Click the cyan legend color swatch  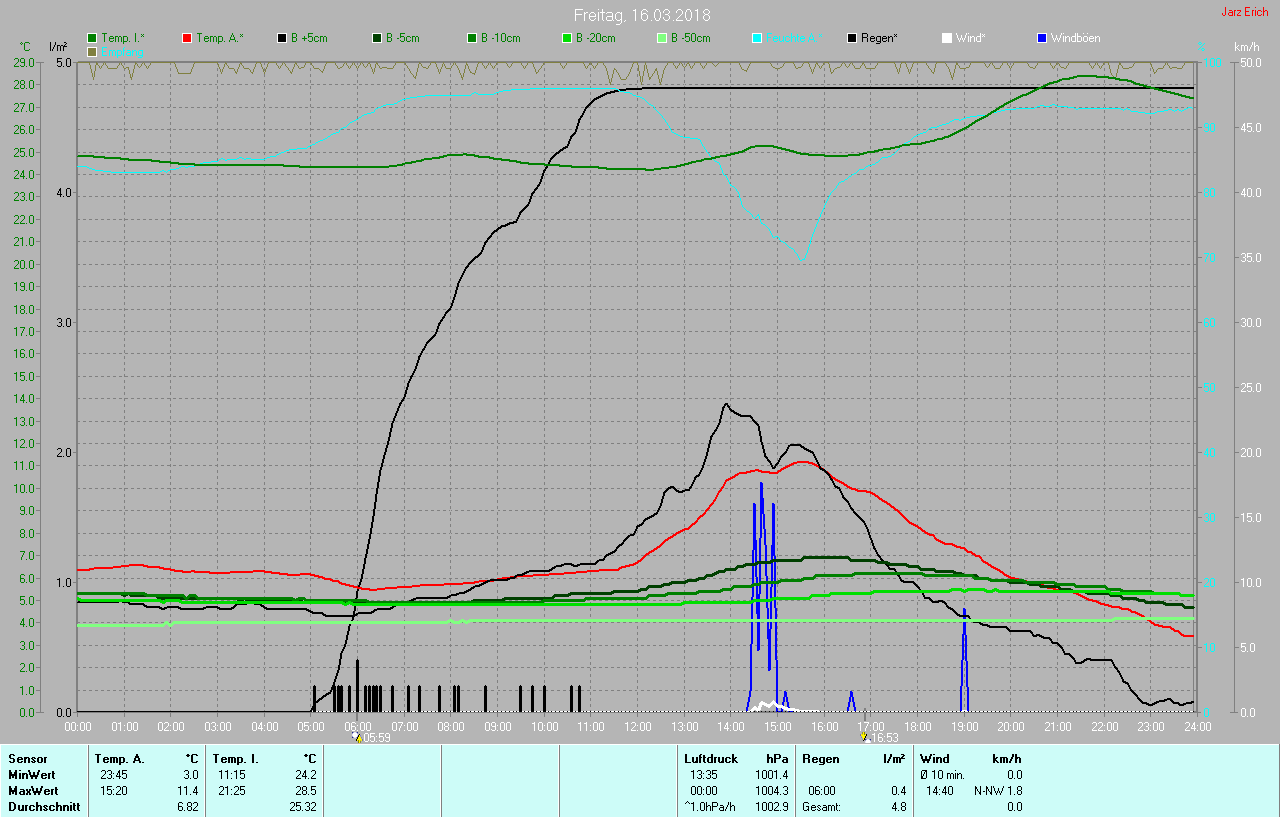click(757, 38)
